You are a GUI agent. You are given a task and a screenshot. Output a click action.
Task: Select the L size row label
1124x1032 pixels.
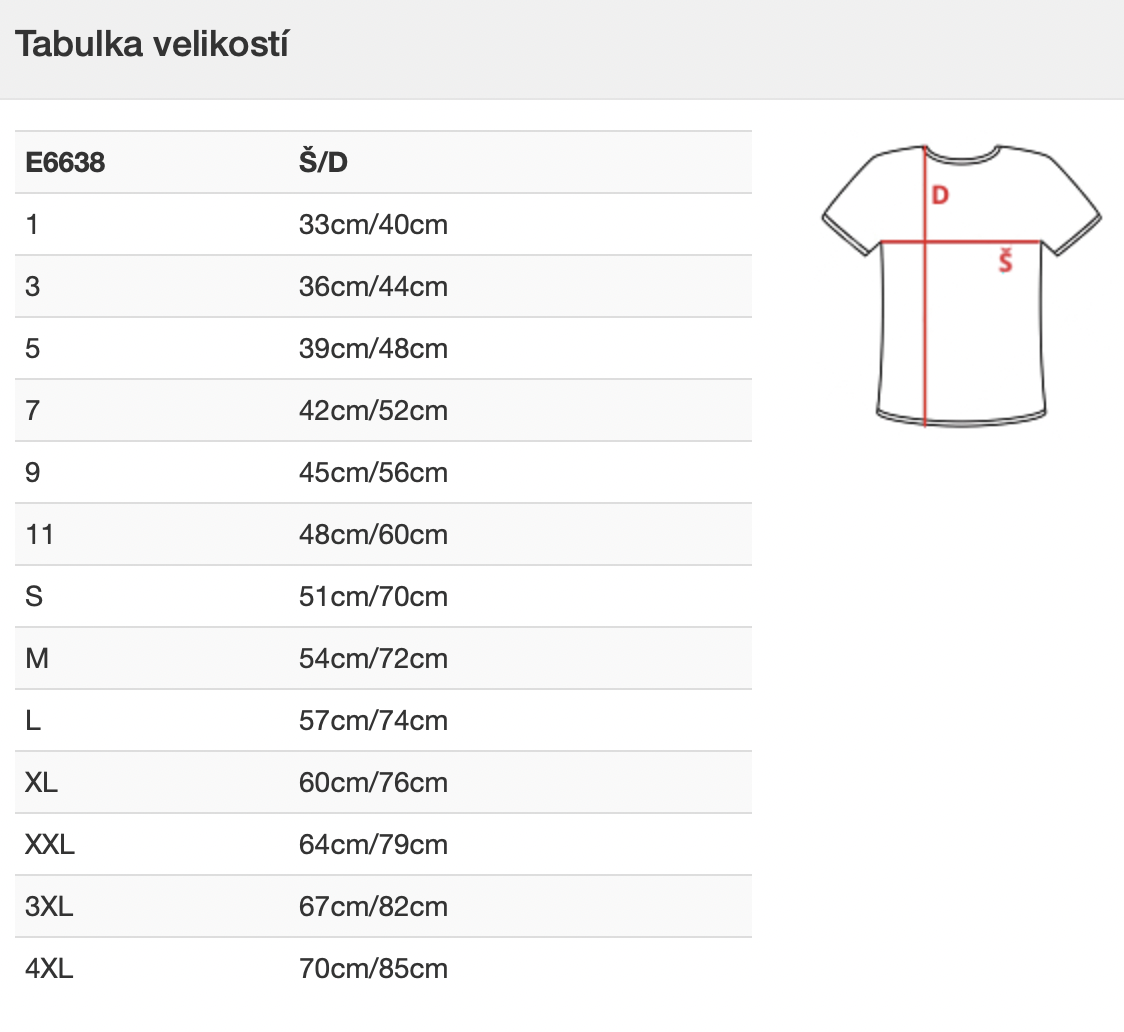[x=33, y=721]
